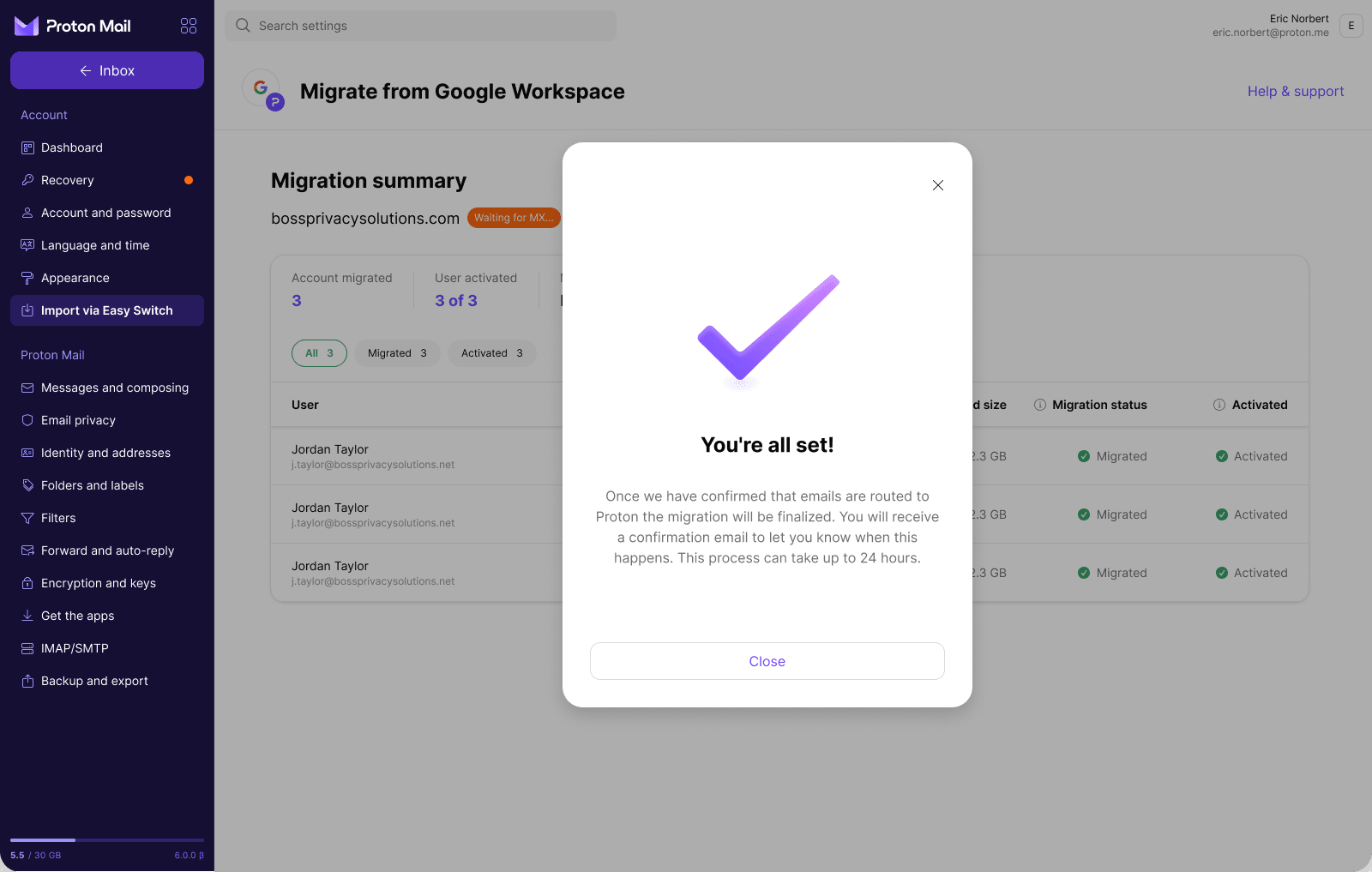The width and height of the screenshot is (1372, 872).
Task: Click the Search settings field
Action: pyautogui.click(x=420, y=26)
